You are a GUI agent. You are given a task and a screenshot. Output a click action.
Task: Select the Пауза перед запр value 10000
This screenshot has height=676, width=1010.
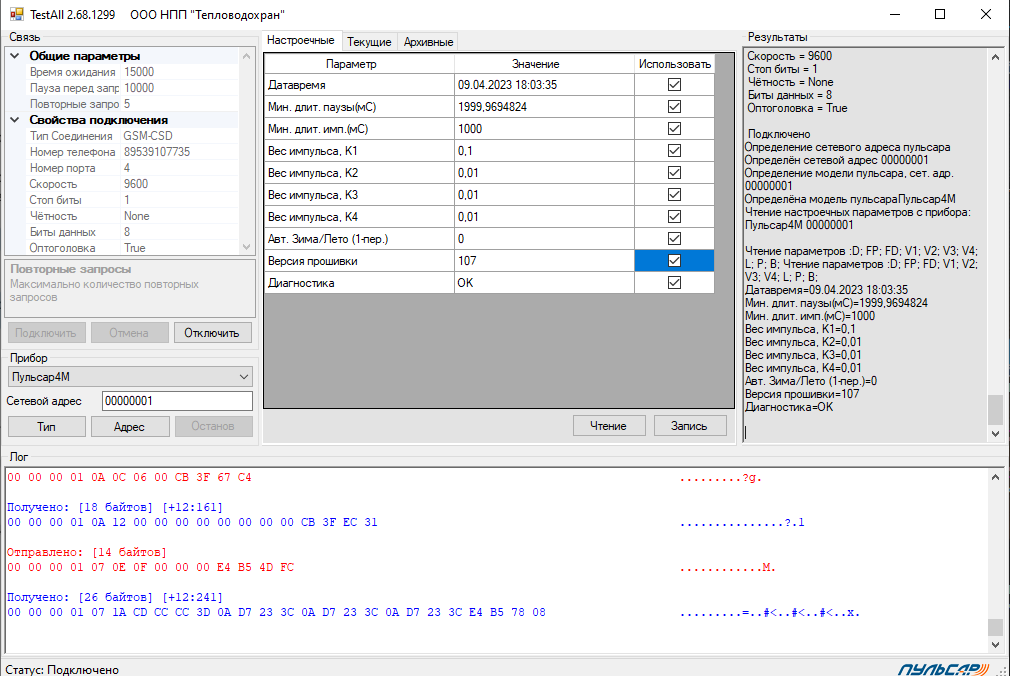(139, 88)
